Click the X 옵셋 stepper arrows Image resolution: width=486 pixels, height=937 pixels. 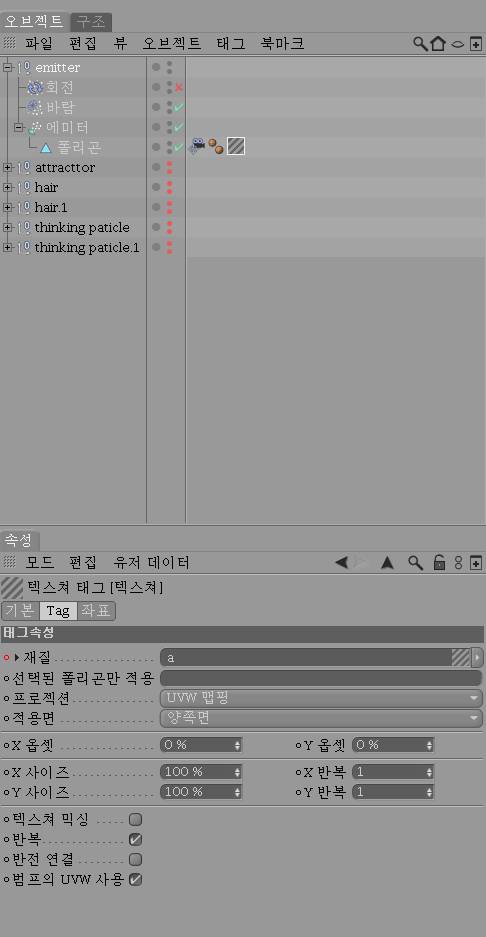[x=237, y=745]
